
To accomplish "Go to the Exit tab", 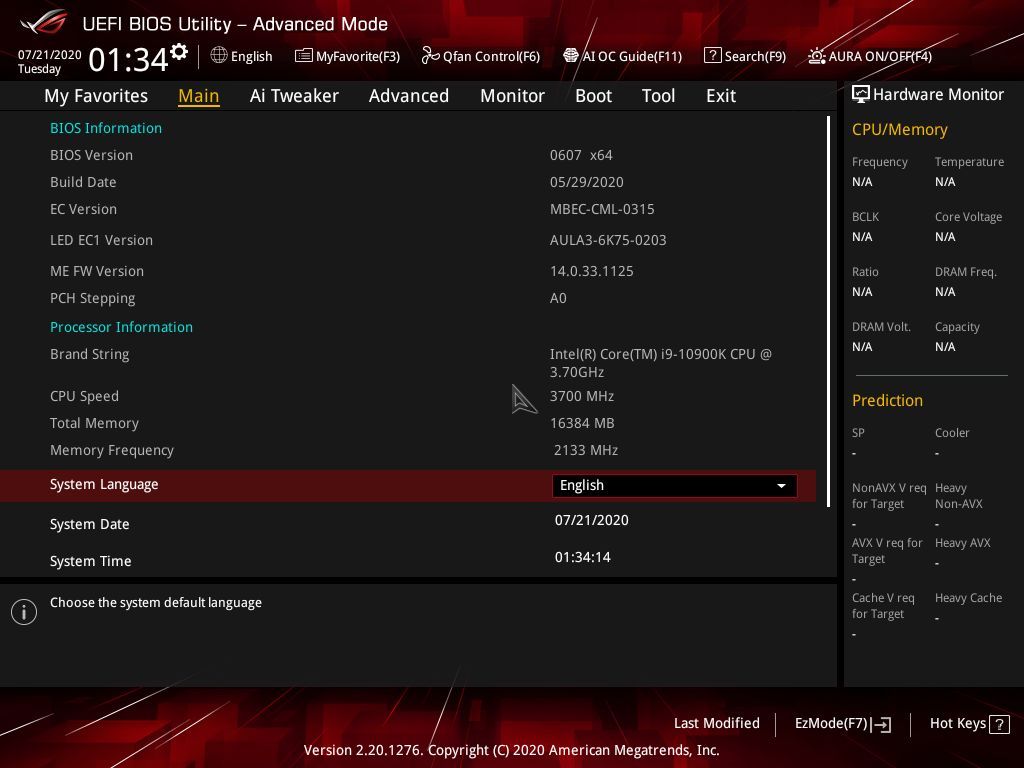I will coord(721,96).
